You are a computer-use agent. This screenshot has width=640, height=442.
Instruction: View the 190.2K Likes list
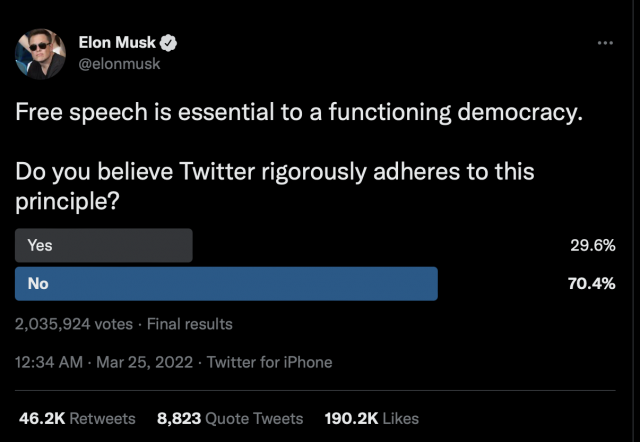372,419
